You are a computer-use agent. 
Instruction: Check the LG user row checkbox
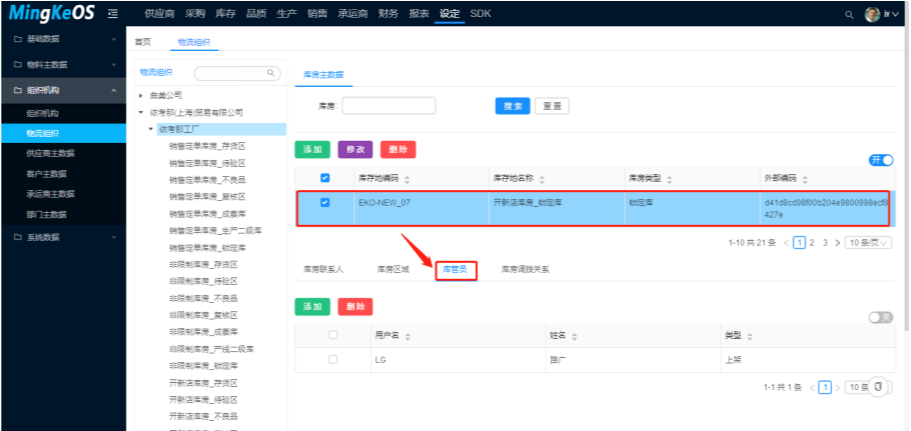tap(333, 360)
